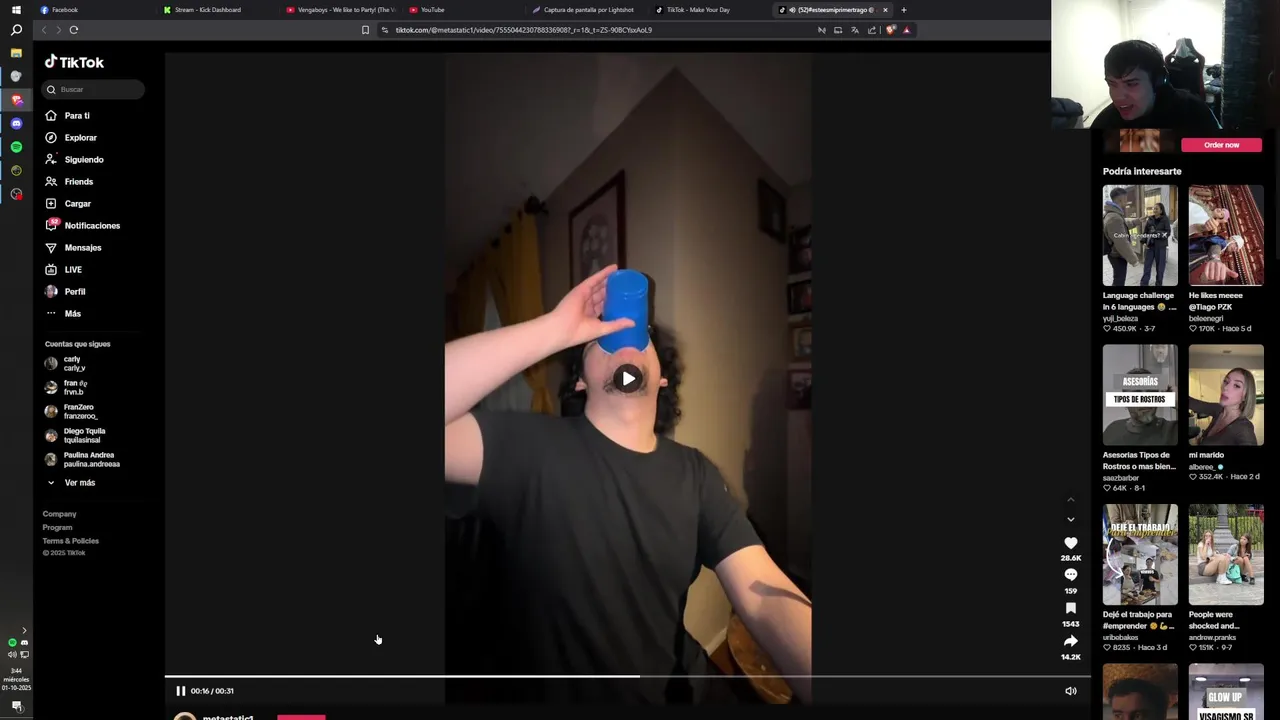Open the Windows Start menu

click(16, 10)
